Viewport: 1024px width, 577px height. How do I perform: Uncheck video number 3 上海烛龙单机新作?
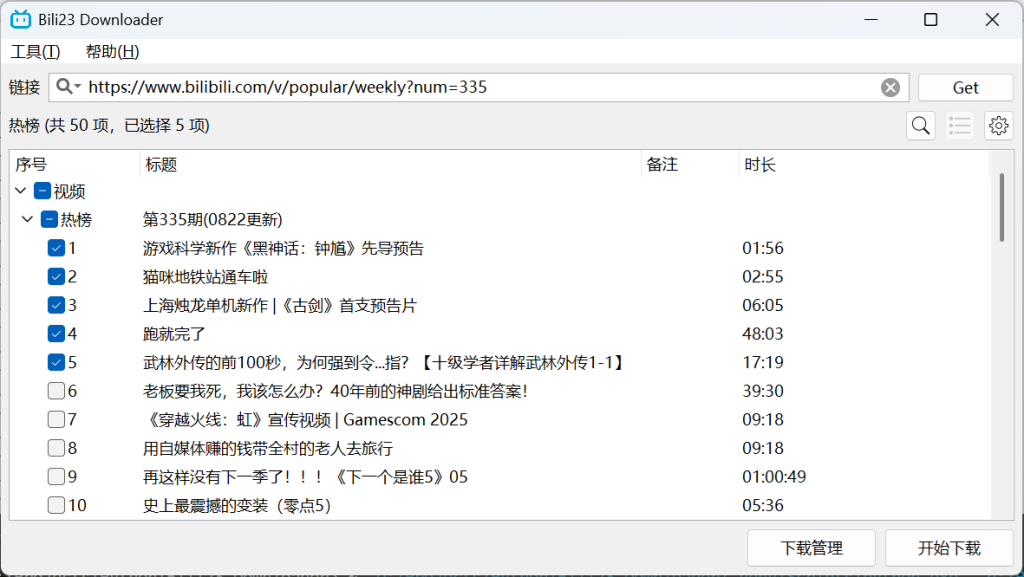pyautogui.click(x=56, y=305)
